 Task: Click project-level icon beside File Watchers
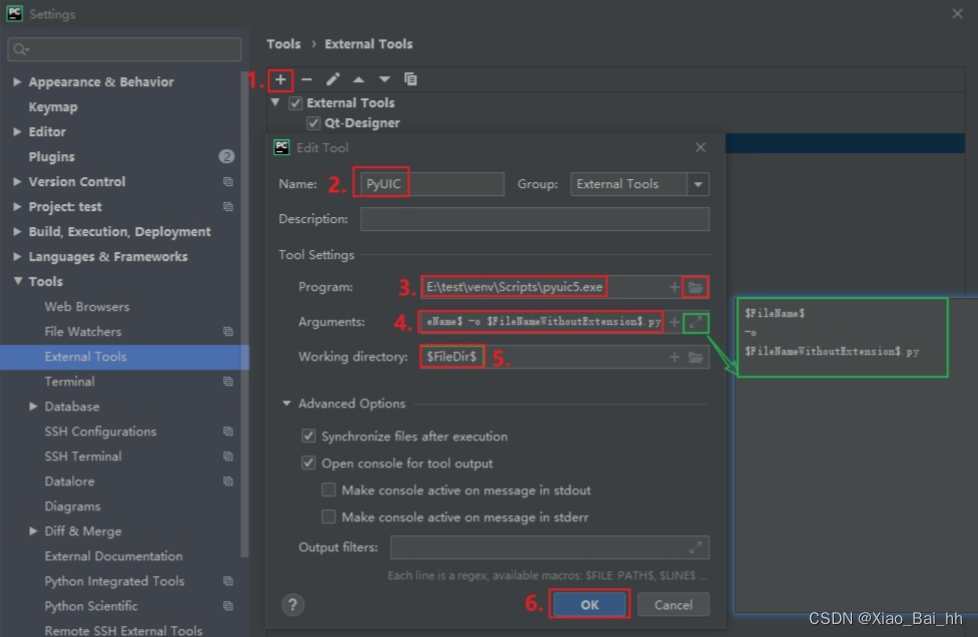click(228, 331)
